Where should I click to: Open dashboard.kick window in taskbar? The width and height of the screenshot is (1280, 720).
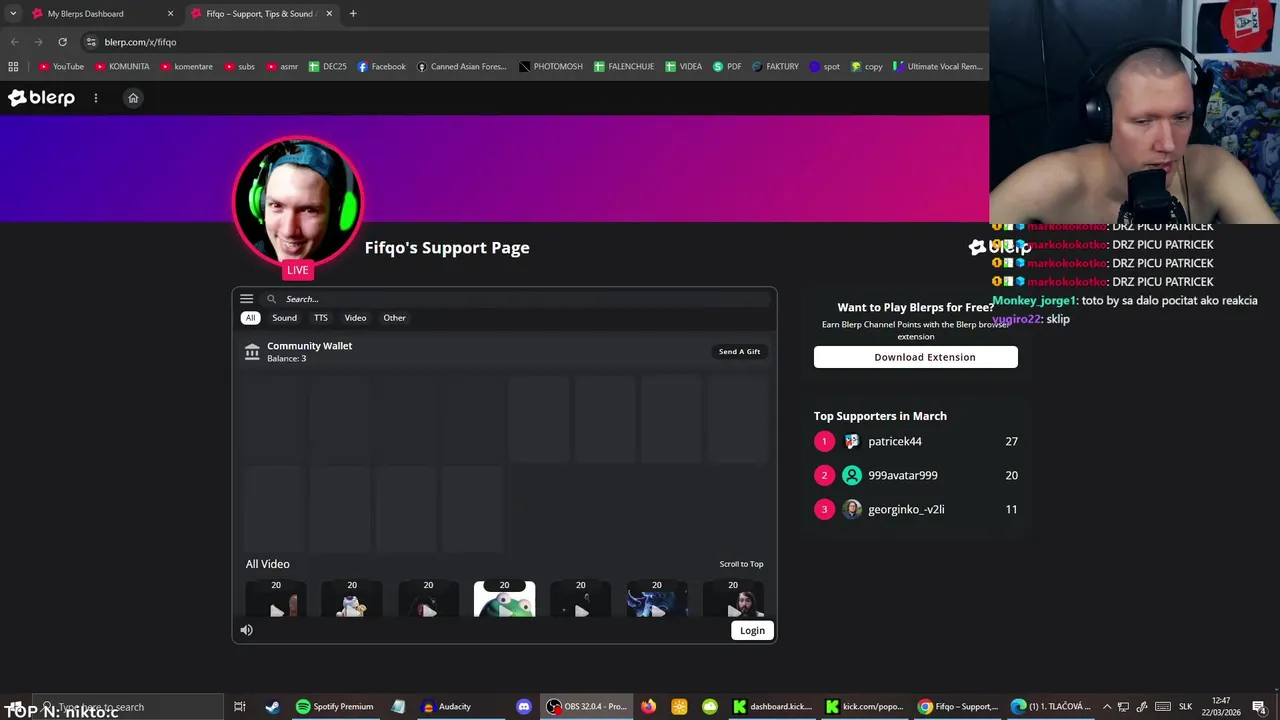771,707
